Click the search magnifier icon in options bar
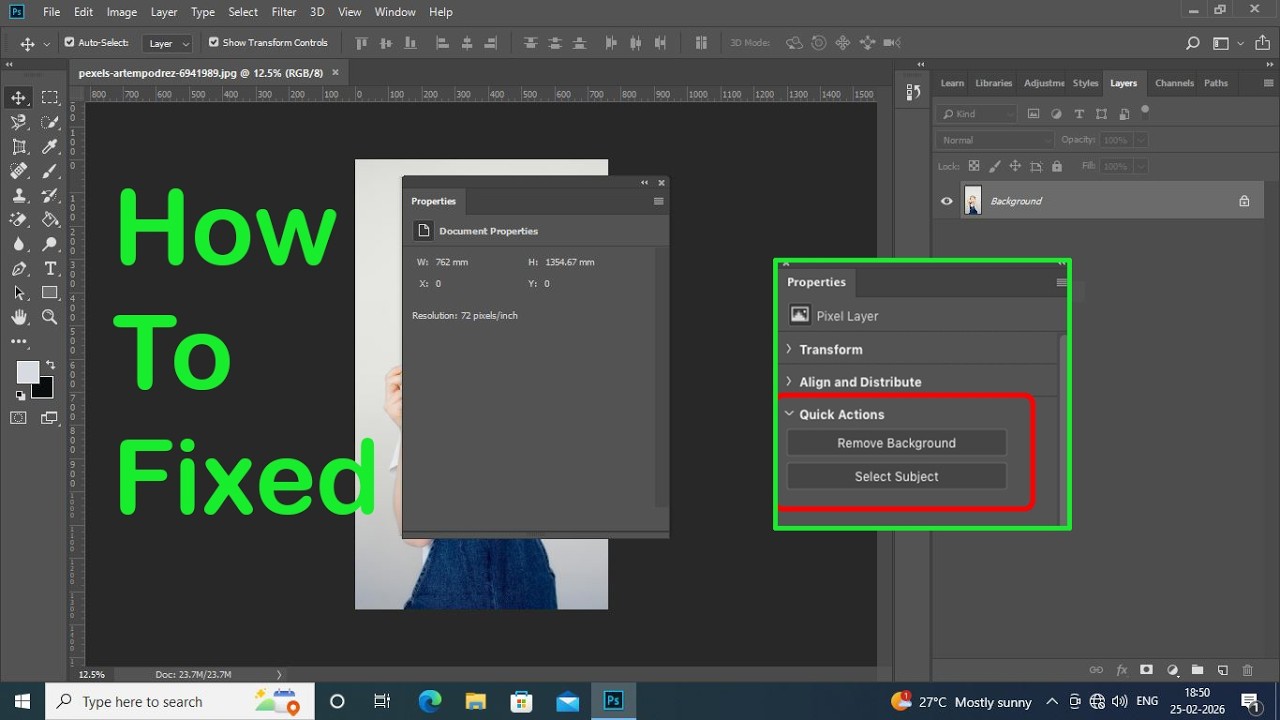The image size is (1280, 720). point(1192,43)
